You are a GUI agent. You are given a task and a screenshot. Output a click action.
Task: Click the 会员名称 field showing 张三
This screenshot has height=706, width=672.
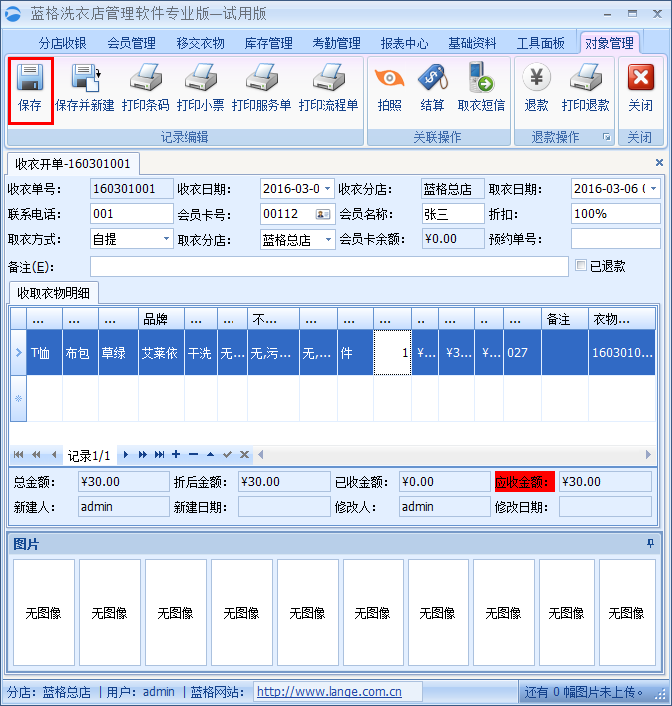[x=453, y=214]
